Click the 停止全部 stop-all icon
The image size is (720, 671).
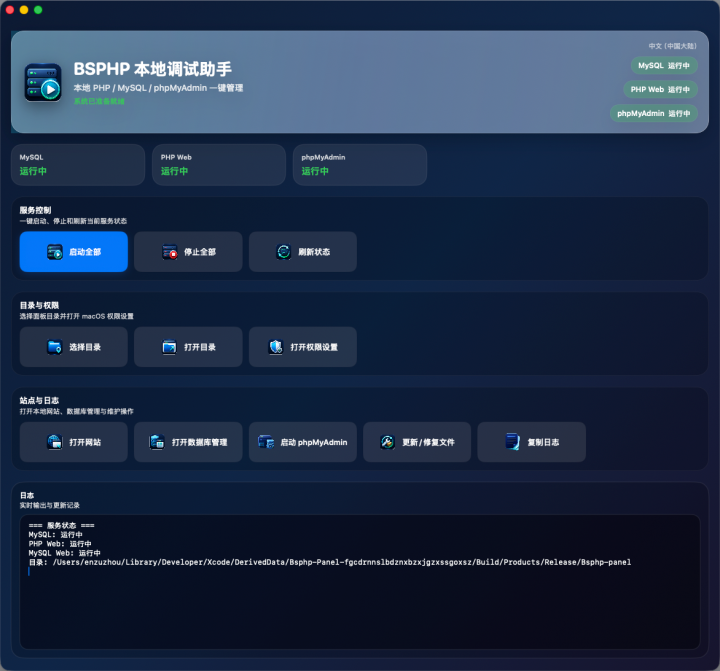[x=169, y=252]
